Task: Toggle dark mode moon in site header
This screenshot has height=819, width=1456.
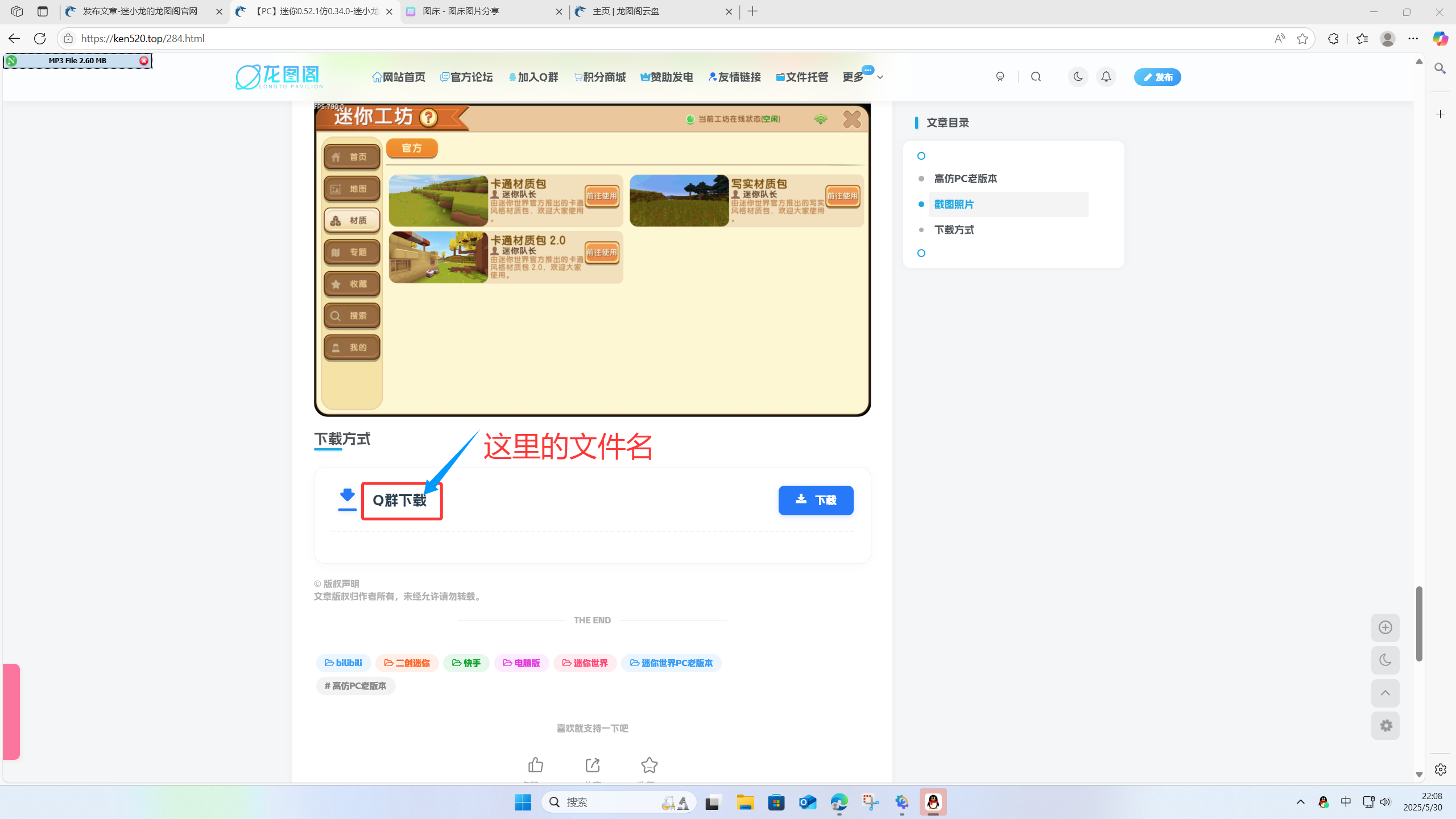Action: (1077, 77)
